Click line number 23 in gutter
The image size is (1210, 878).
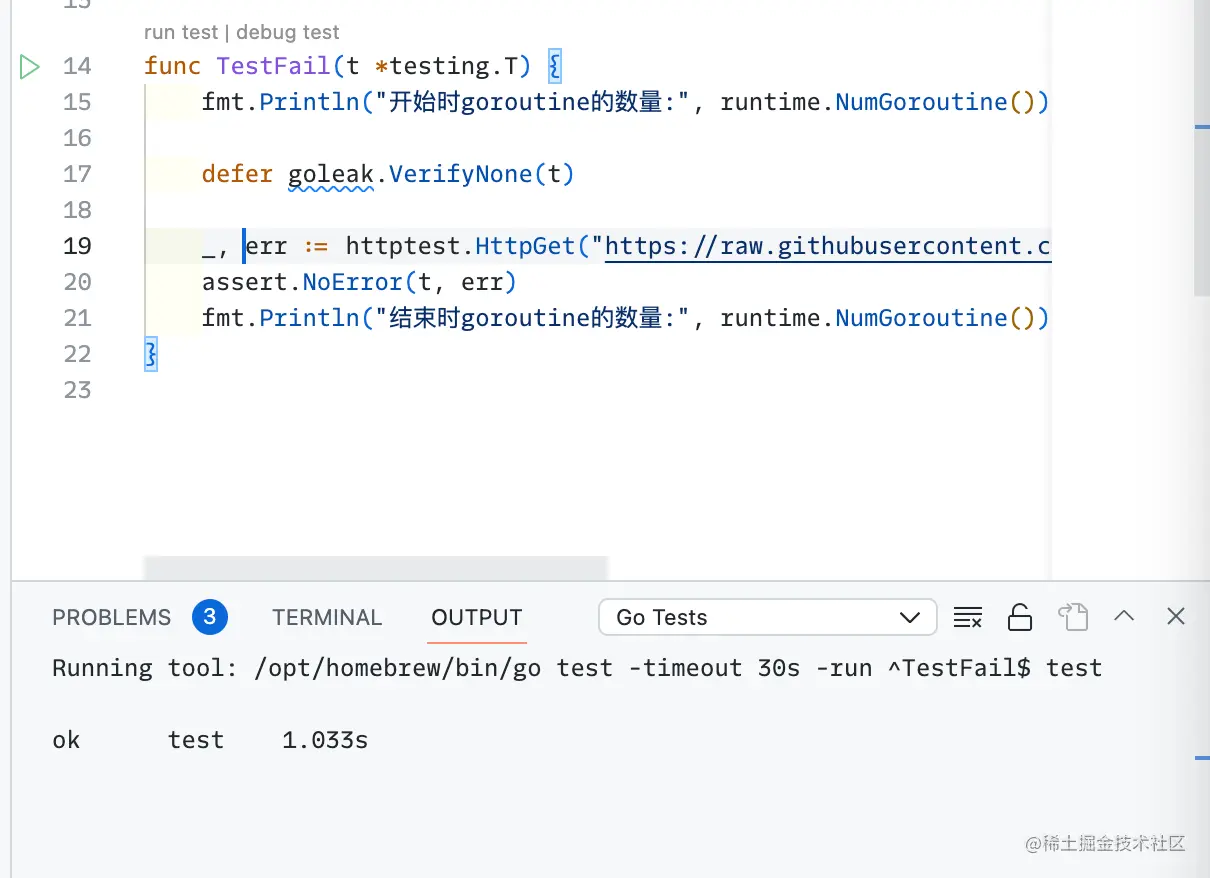[x=77, y=390]
